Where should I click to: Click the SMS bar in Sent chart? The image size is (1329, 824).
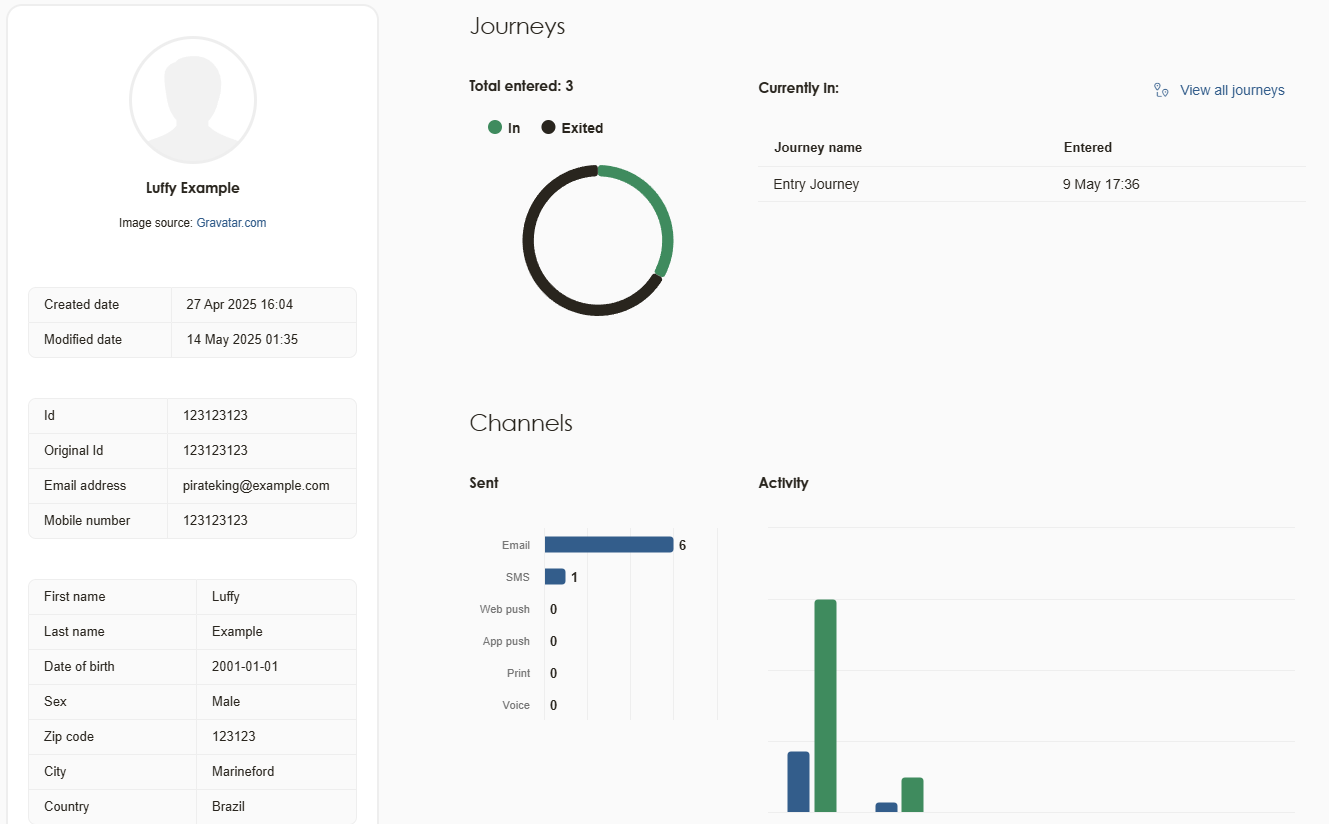point(555,577)
